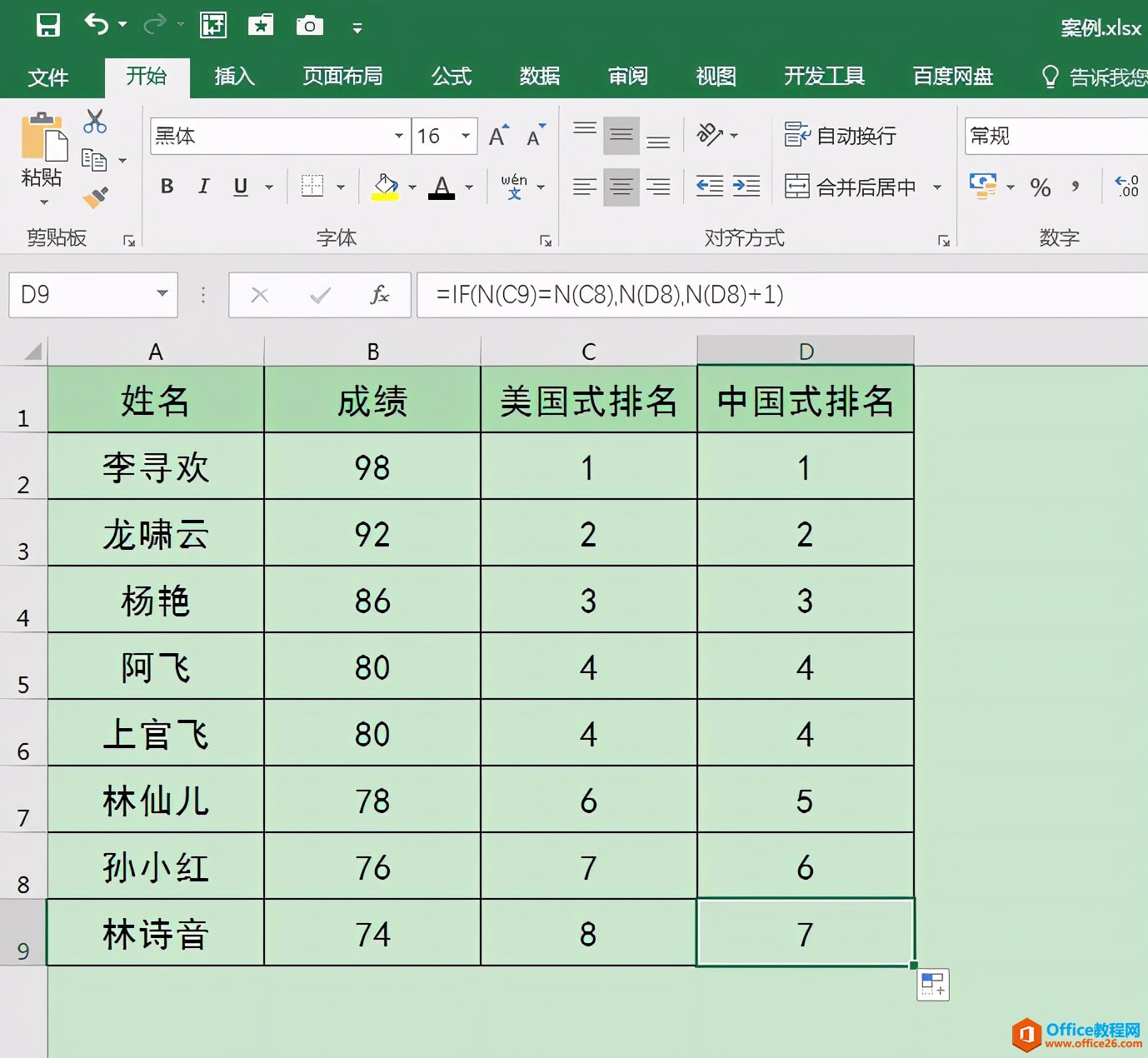
Task: Align text right
Action: [x=658, y=187]
